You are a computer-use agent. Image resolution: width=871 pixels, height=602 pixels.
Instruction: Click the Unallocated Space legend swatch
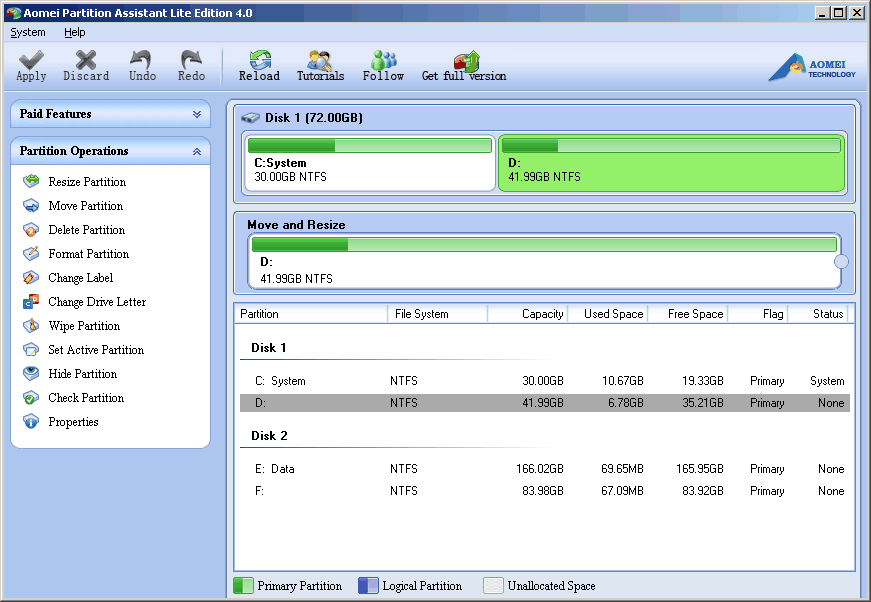pos(493,585)
